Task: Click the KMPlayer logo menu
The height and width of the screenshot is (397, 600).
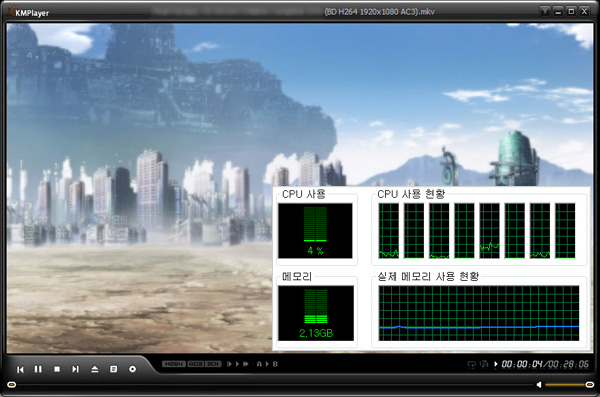Action: click(29, 12)
